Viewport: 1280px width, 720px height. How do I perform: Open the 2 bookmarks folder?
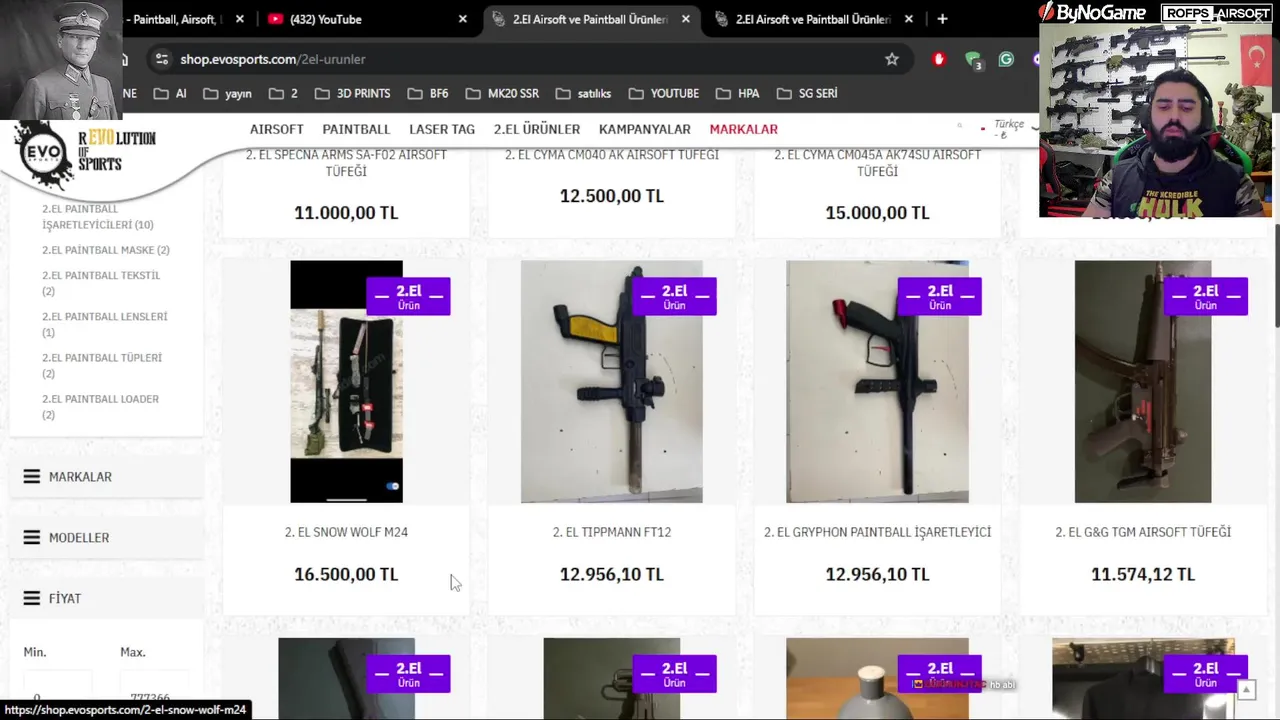(283, 93)
